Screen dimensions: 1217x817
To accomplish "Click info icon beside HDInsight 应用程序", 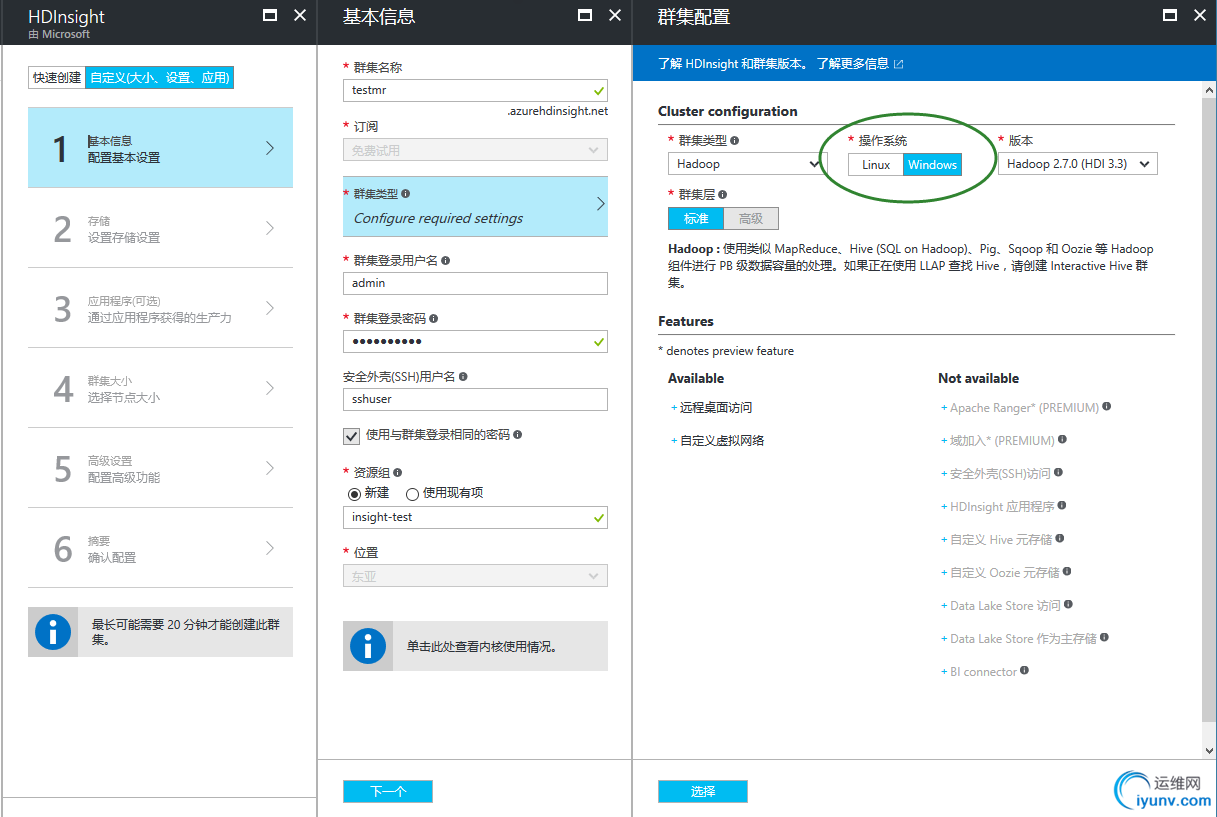I will tap(1061, 506).
